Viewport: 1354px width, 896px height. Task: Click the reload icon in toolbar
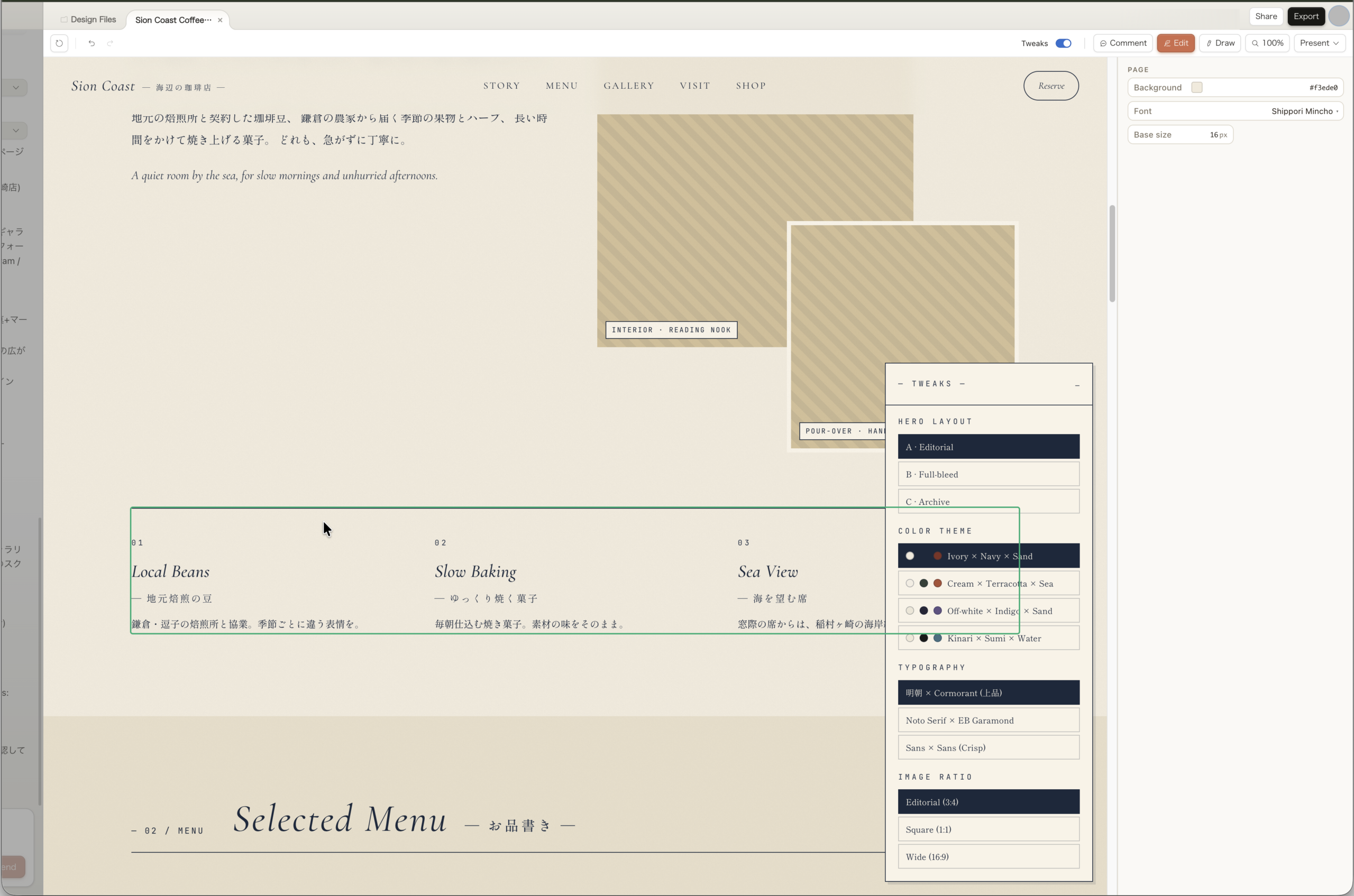[59, 43]
